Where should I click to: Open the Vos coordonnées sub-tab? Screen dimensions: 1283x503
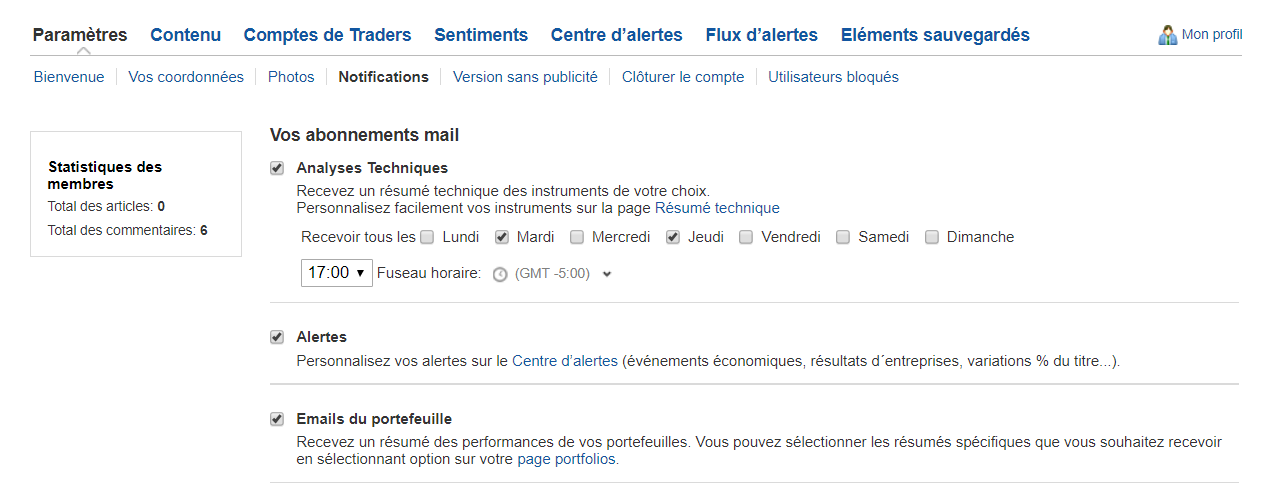186,77
